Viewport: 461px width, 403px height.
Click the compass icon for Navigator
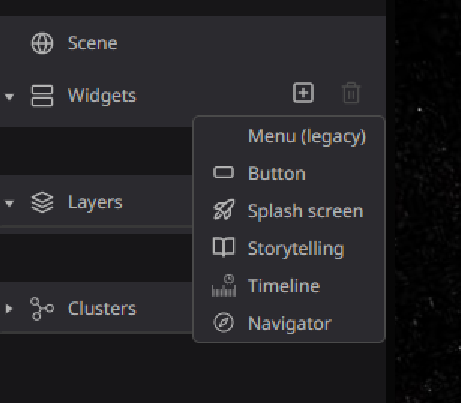pyautogui.click(x=224, y=323)
